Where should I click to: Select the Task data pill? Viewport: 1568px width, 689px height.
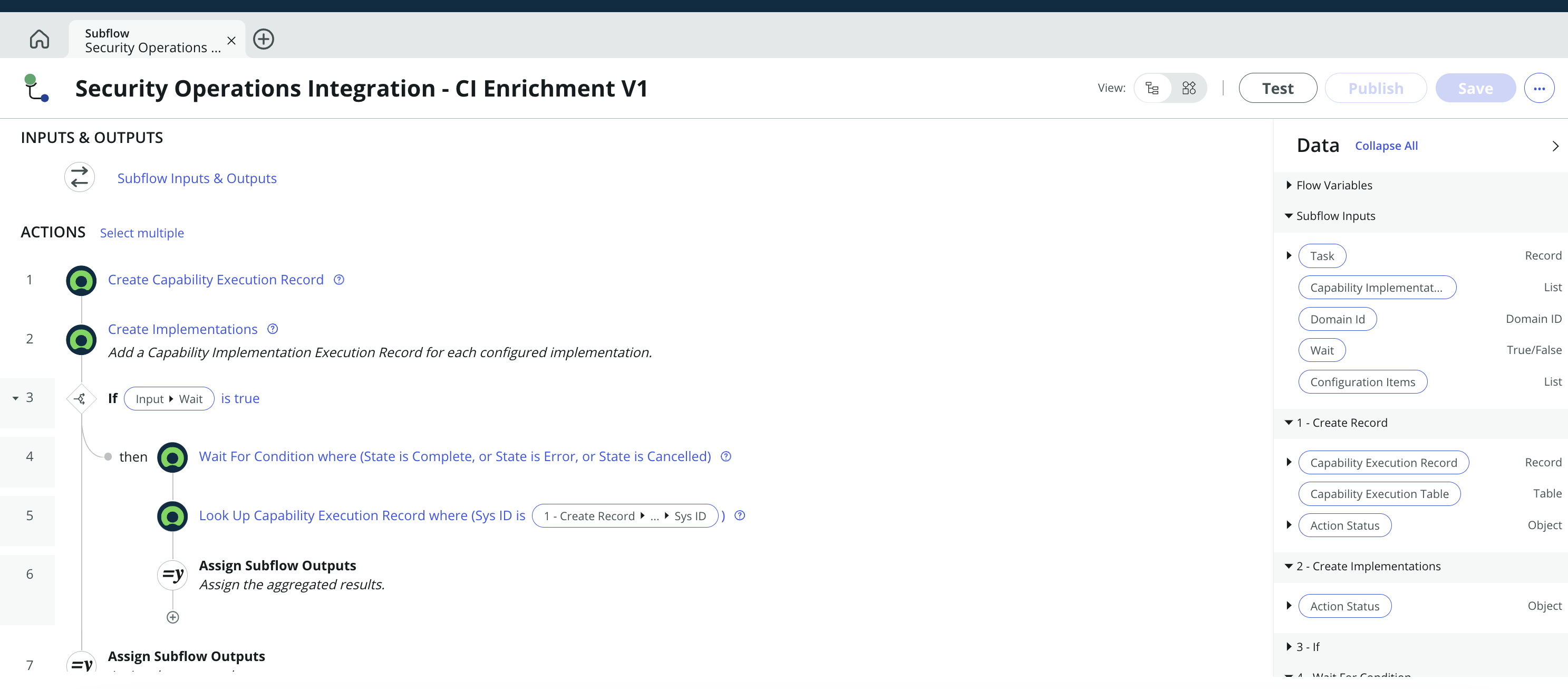coord(1322,256)
